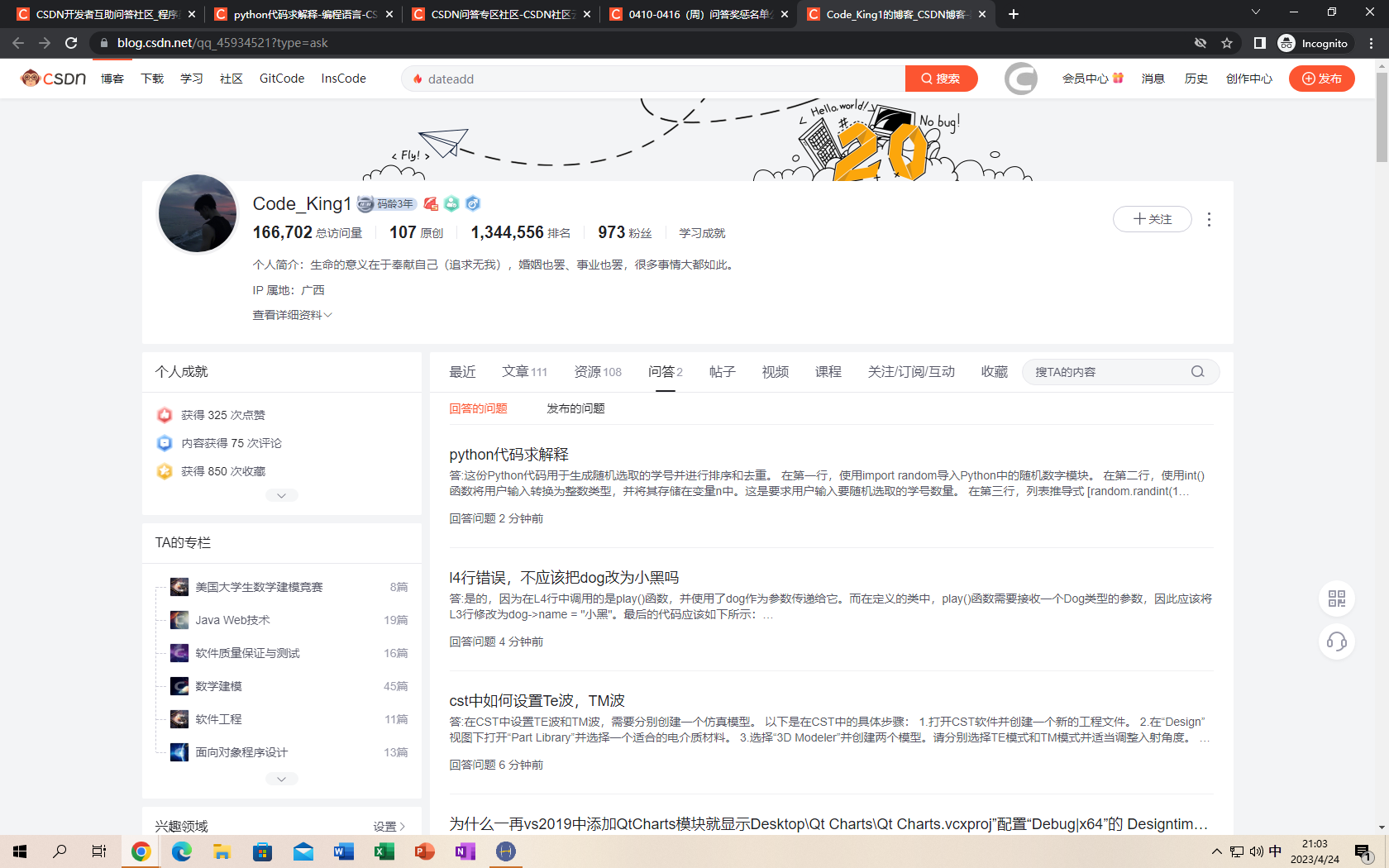Image resolution: width=1389 pixels, height=868 pixels.
Task: Open the GitCode navigation link
Action: pyautogui.click(x=282, y=79)
